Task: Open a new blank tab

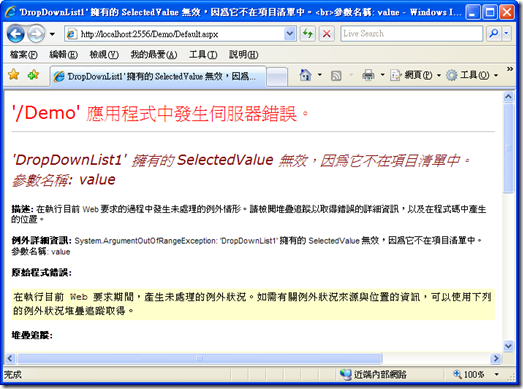Action: [x=277, y=77]
